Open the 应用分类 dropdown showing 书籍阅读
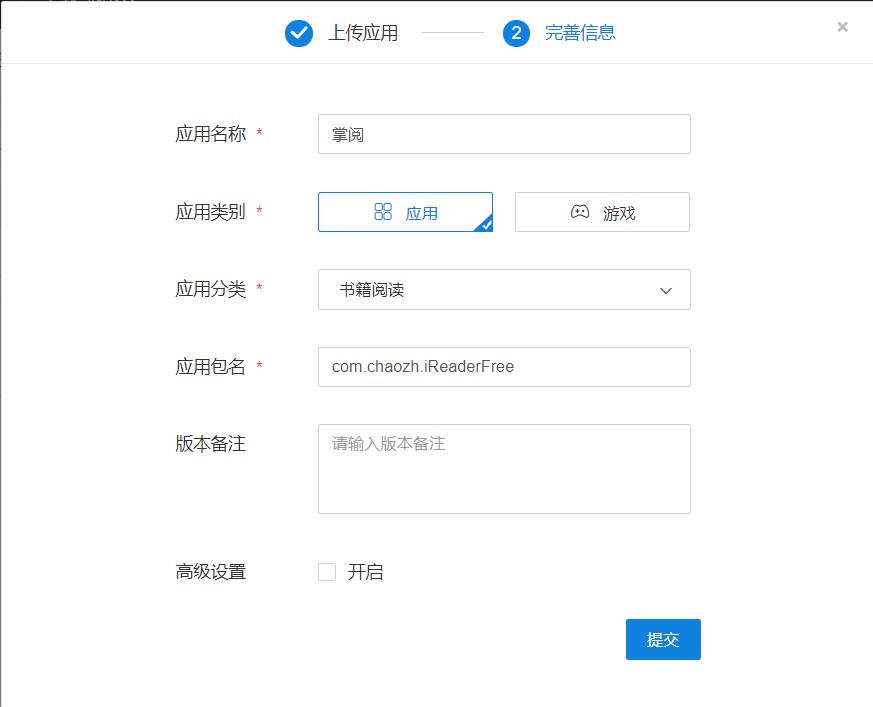The width and height of the screenshot is (873, 707). [504, 289]
